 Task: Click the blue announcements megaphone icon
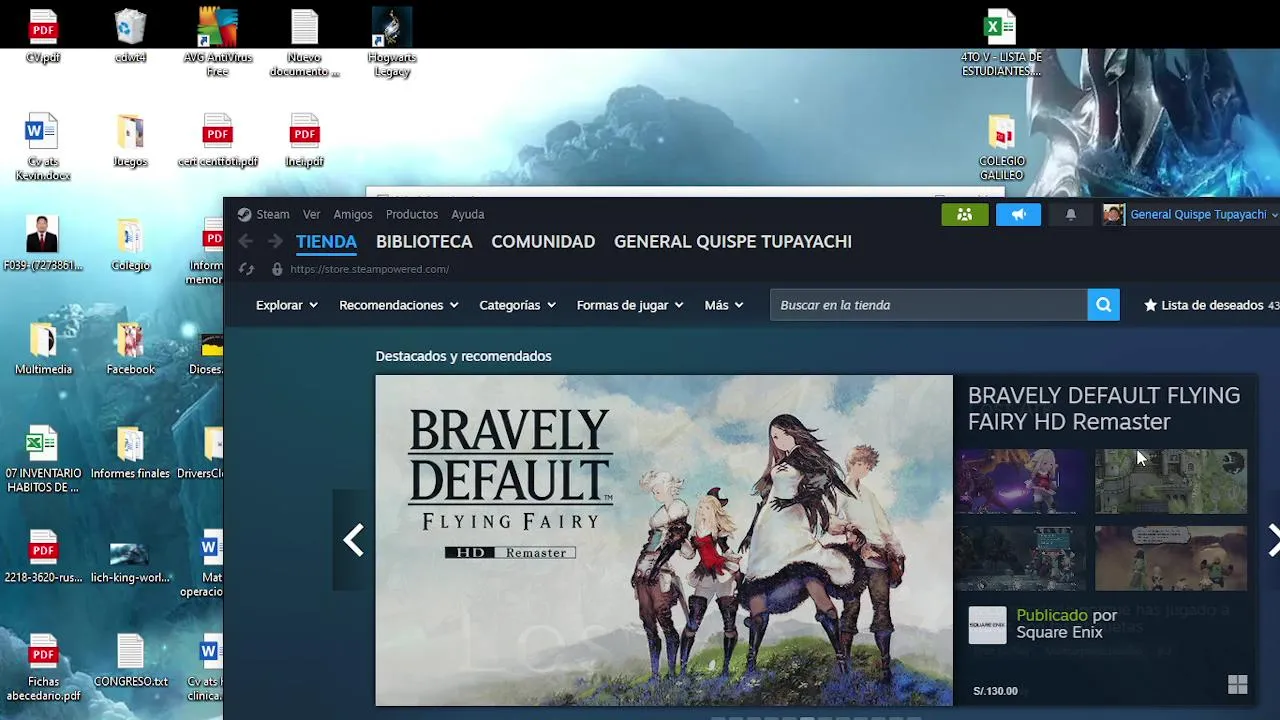1018,214
